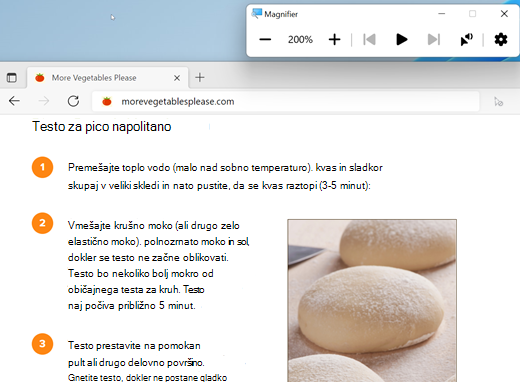Screen dimensions: 520x382
Task: Reload the current page
Action: tap(73, 101)
